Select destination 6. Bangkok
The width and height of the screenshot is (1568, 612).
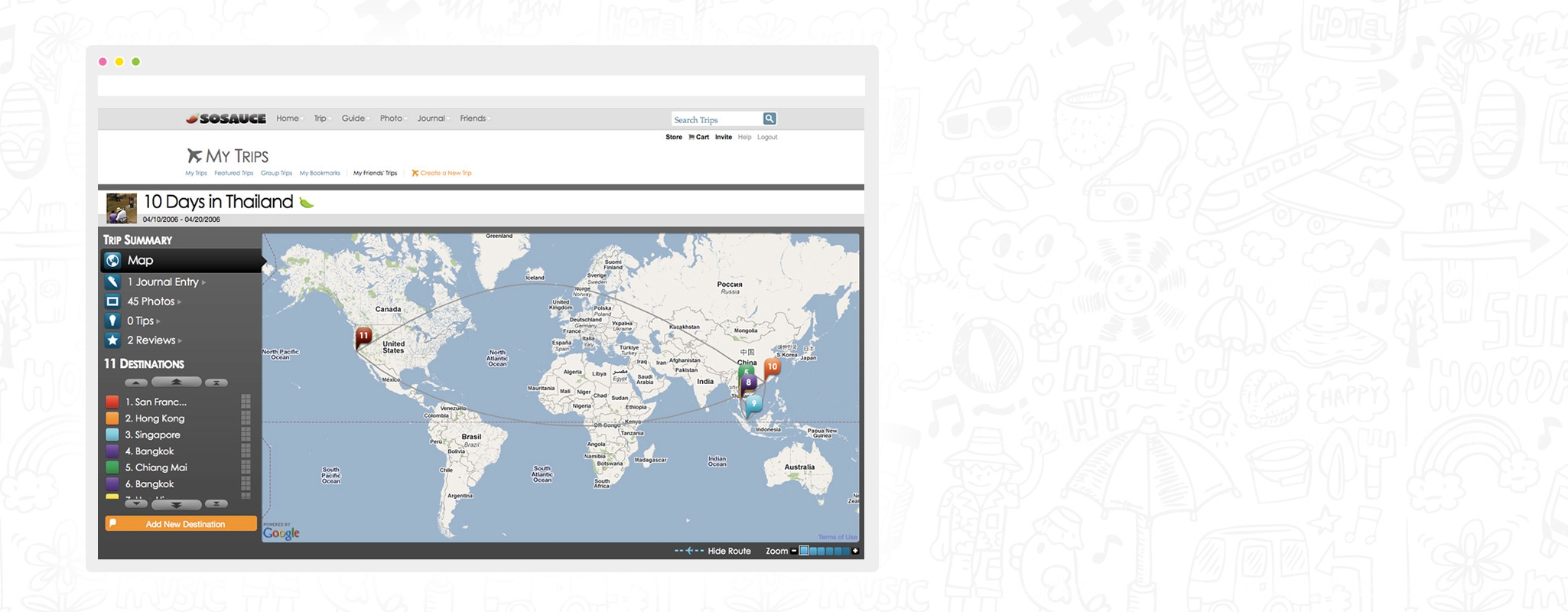pos(150,484)
